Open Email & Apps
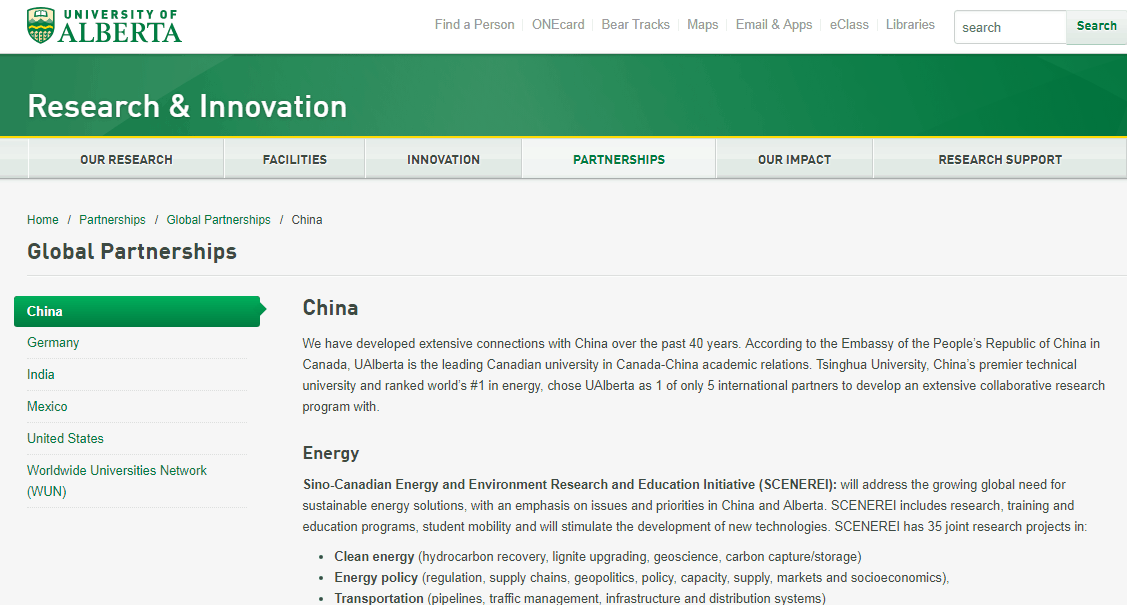This screenshot has width=1127, height=605. point(773,24)
